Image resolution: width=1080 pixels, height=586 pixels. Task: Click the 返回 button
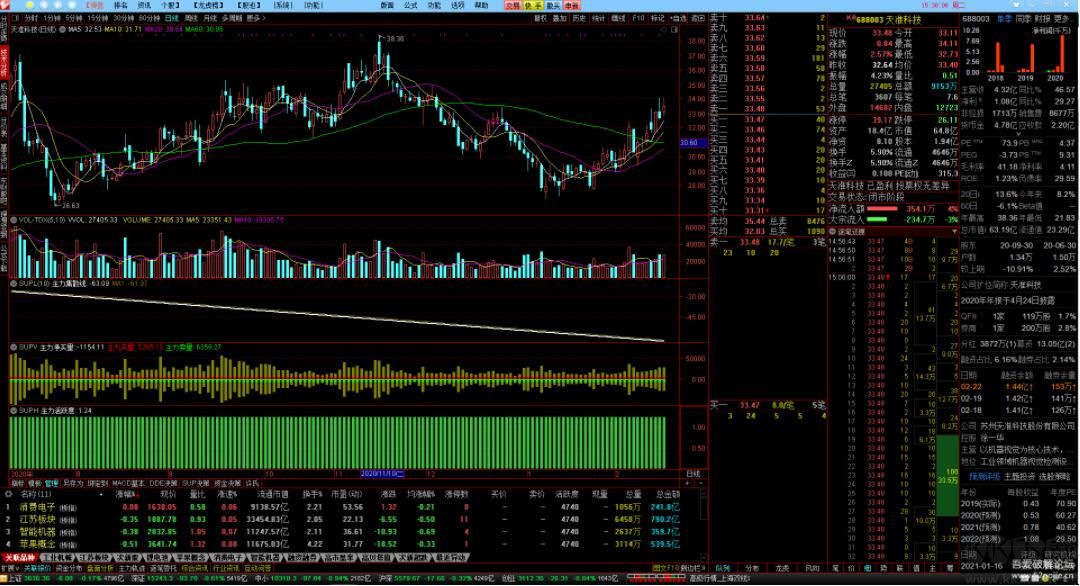point(698,19)
